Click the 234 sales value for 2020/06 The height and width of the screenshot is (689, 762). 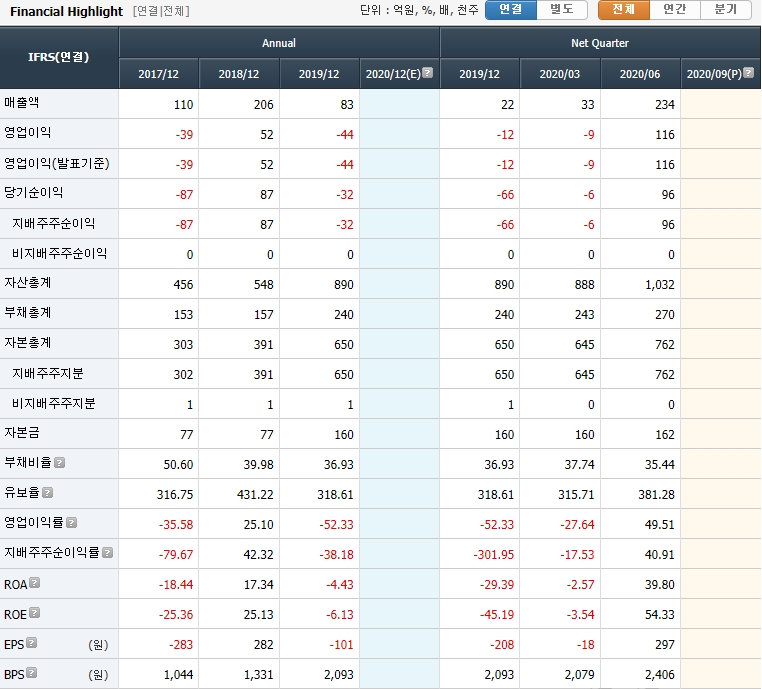point(664,104)
